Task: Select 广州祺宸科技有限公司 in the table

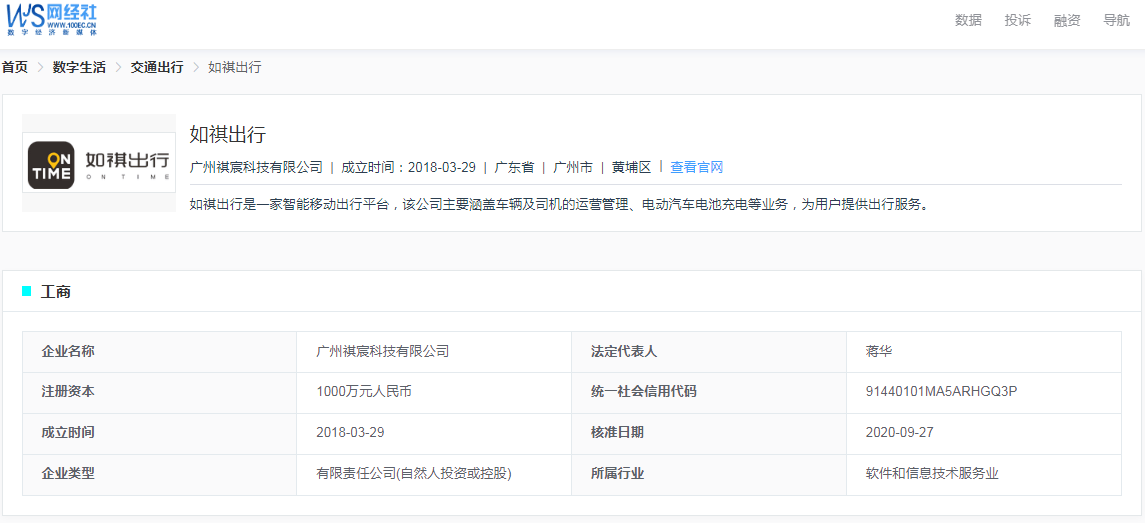Action: 383,351
